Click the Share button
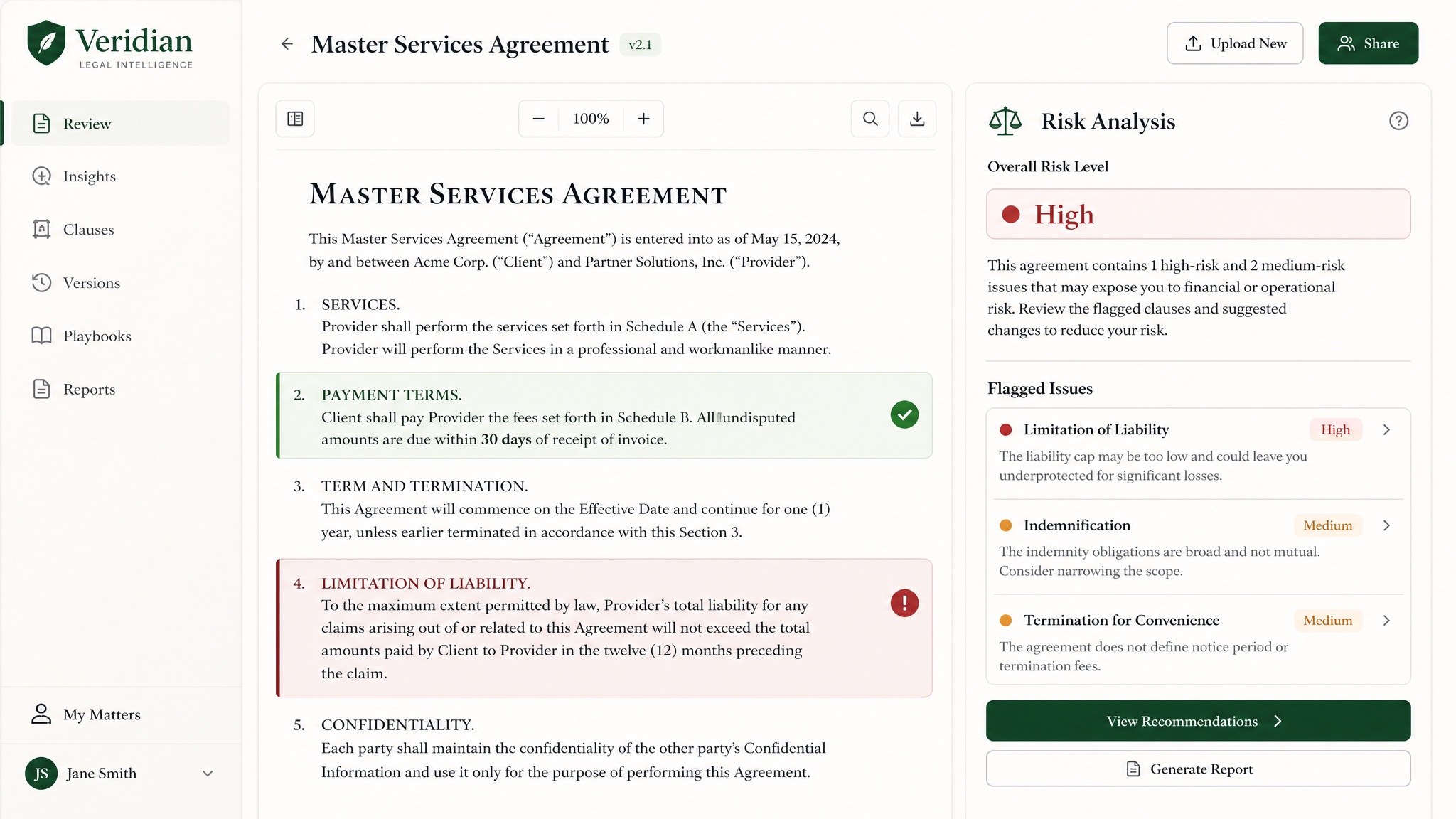1456x819 pixels. 1368,43
